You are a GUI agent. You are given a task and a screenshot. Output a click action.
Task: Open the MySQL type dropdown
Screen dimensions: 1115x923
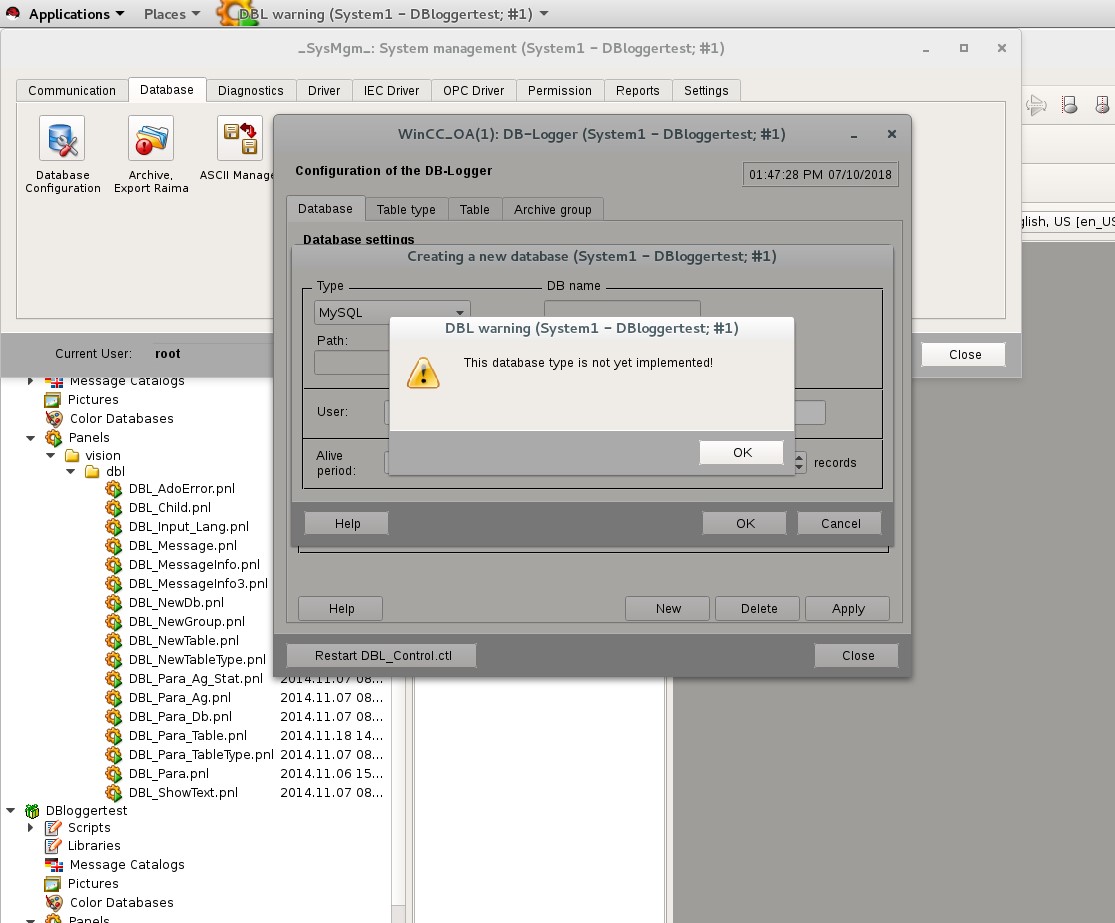[x=391, y=313]
